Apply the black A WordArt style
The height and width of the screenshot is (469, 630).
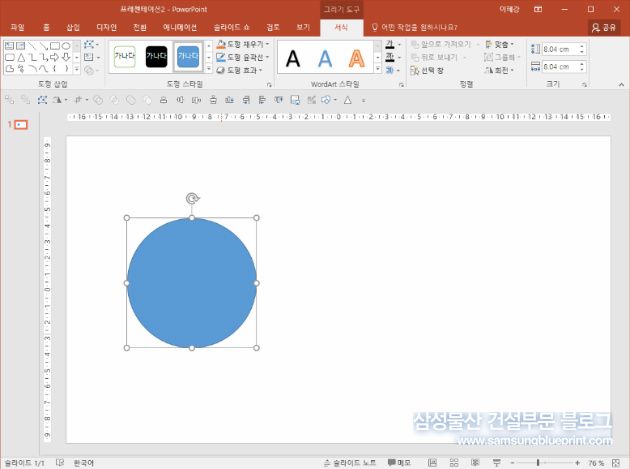(x=293, y=59)
